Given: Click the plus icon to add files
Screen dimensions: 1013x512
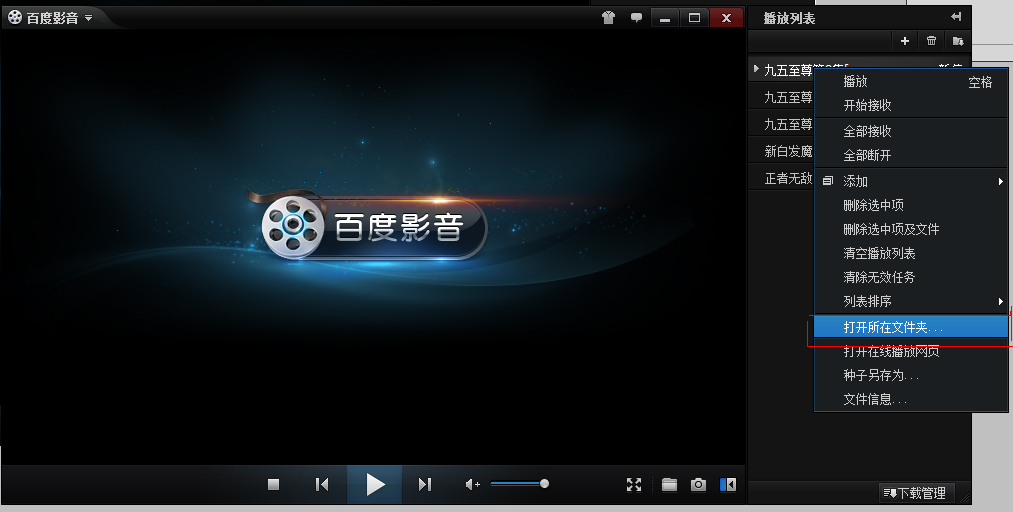Looking at the screenshot, I should tap(905, 41).
